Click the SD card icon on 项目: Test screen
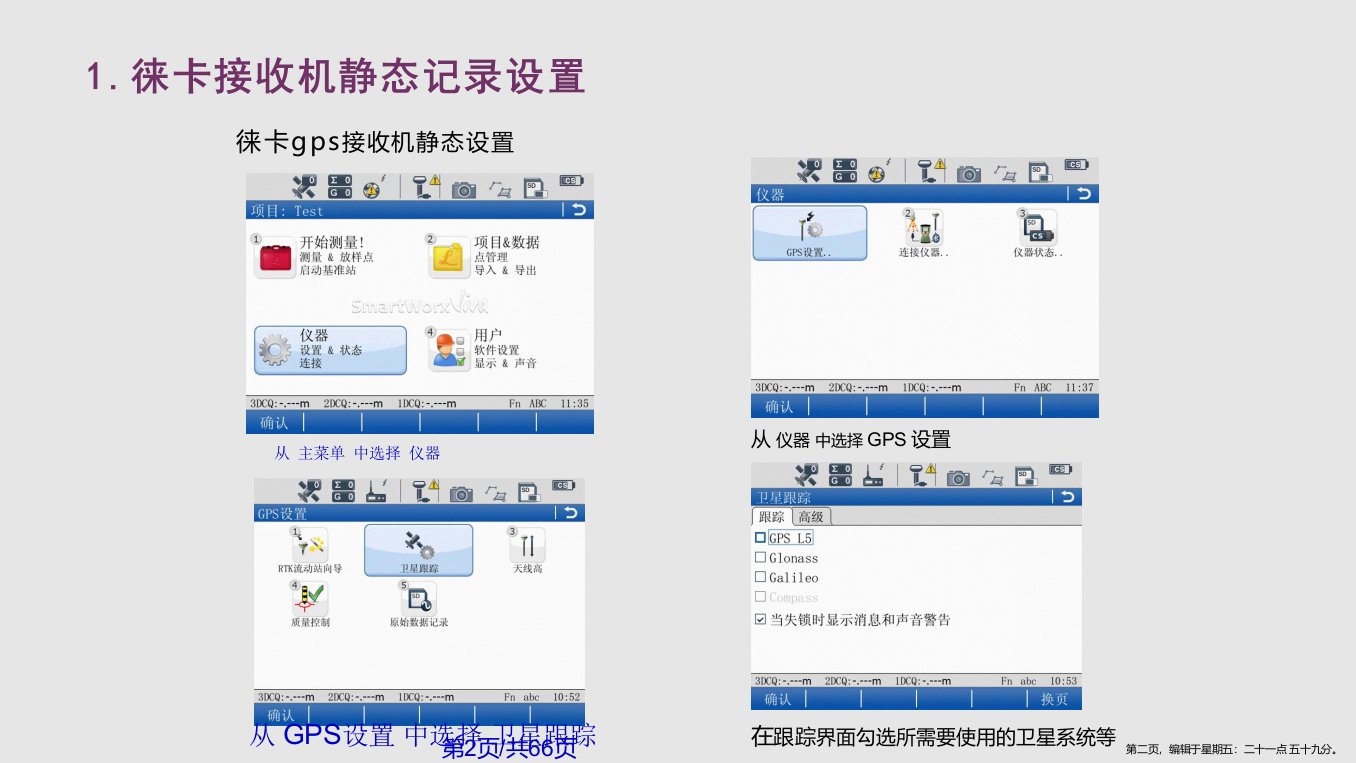This screenshot has width=1356, height=763. [x=536, y=187]
